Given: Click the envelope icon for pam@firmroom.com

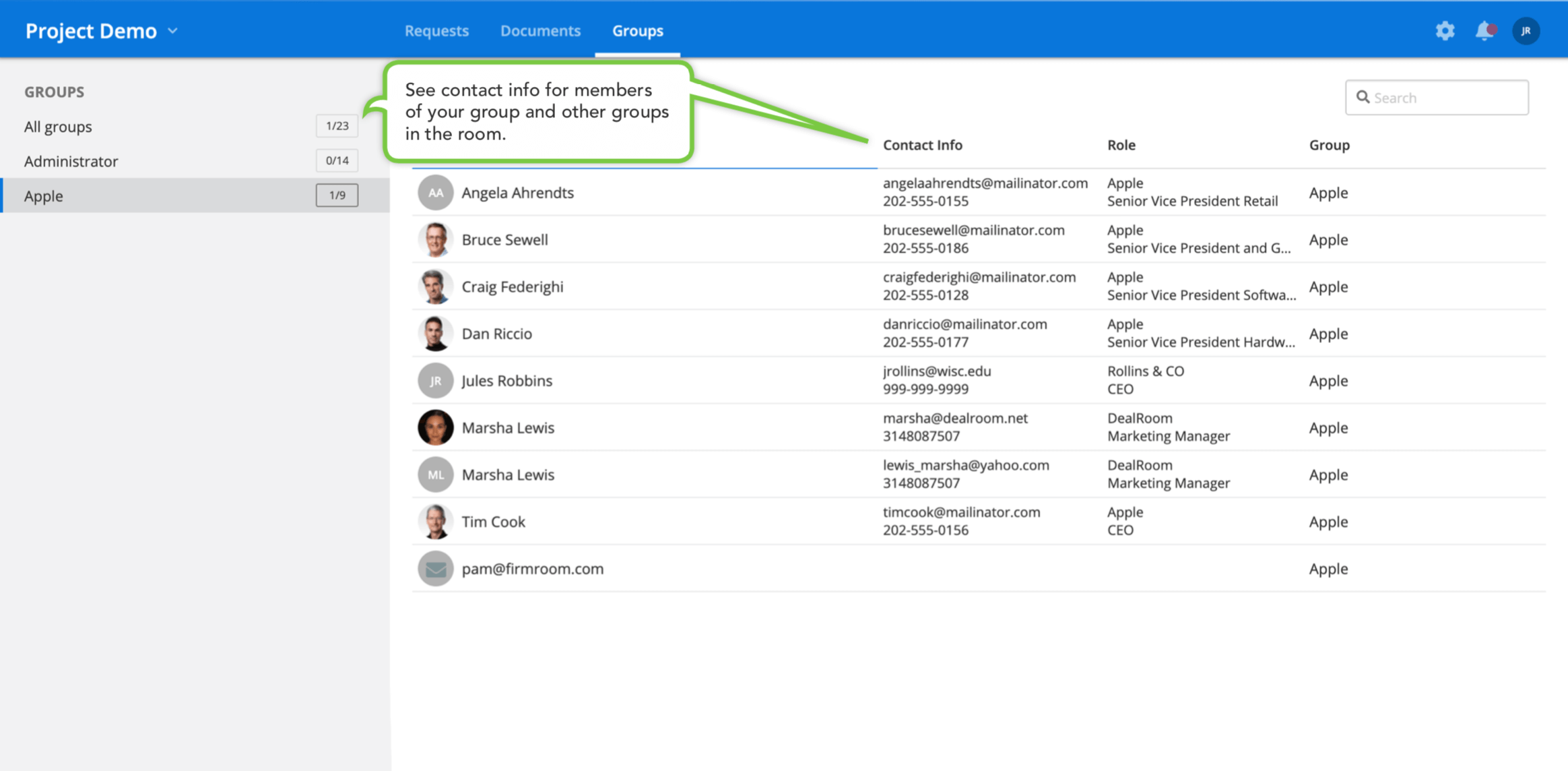Looking at the screenshot, I should (x=435, y=569).
